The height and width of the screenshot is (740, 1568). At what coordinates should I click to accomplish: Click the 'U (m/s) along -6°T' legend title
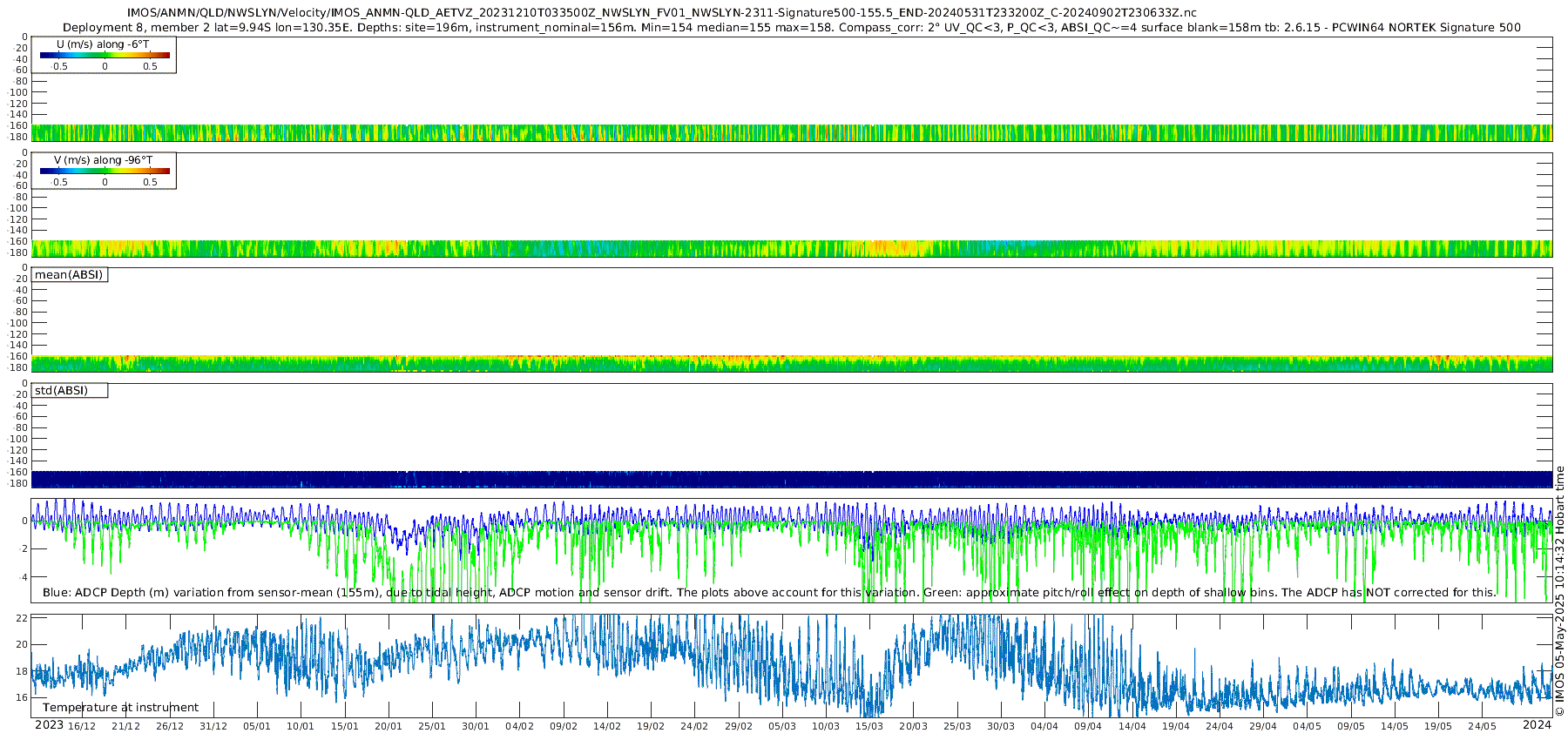[103, 44]
